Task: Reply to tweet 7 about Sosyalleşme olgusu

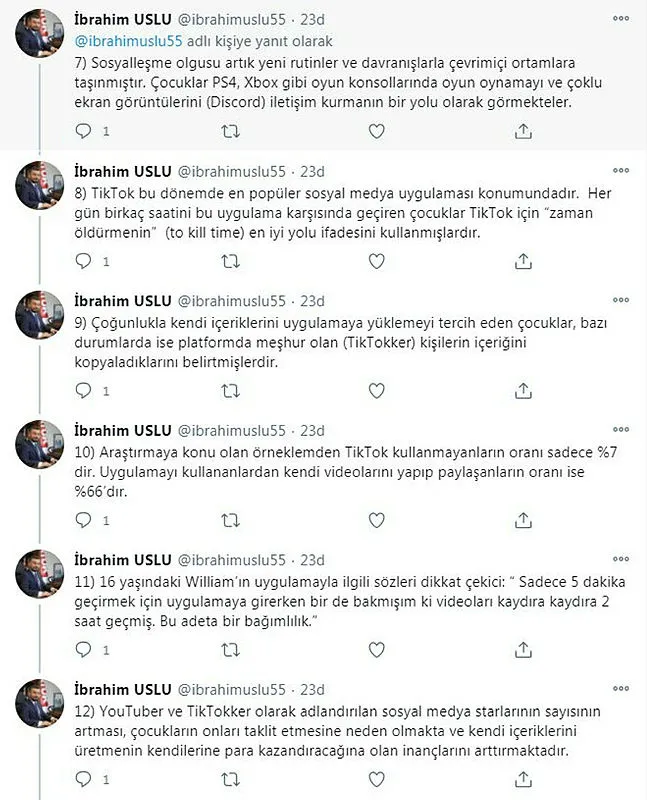Action: click(84, 130)
